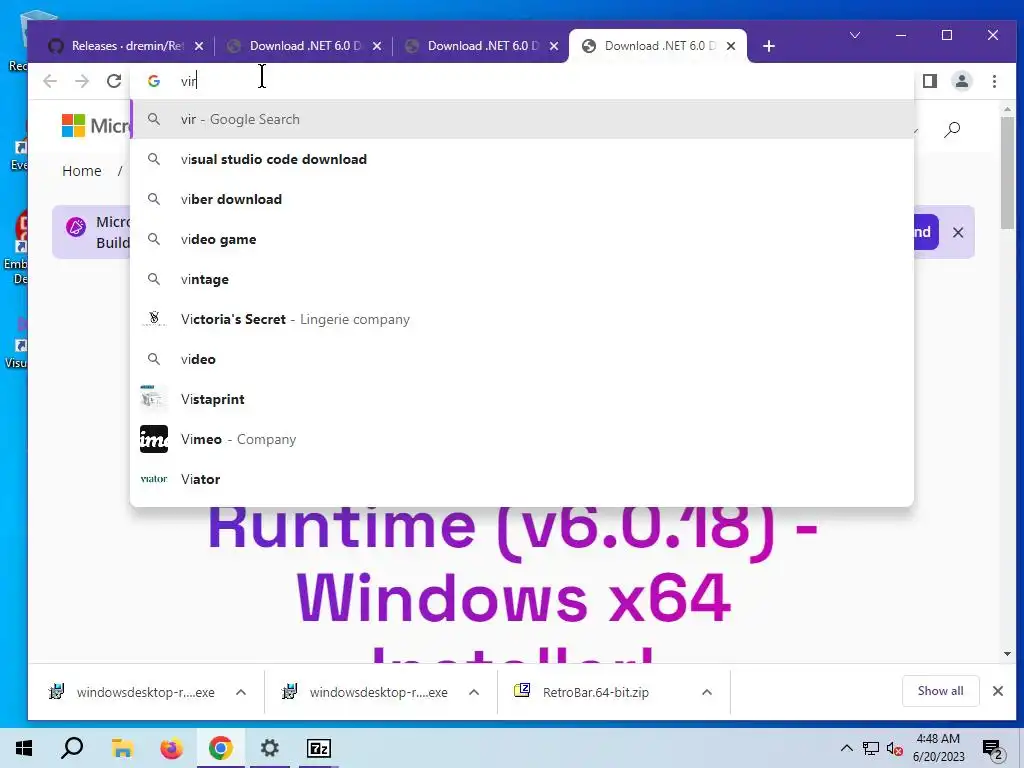Open the tab search chevron
The height and width of the screenshot is (768, 1024).
click(x=854, y=35)
